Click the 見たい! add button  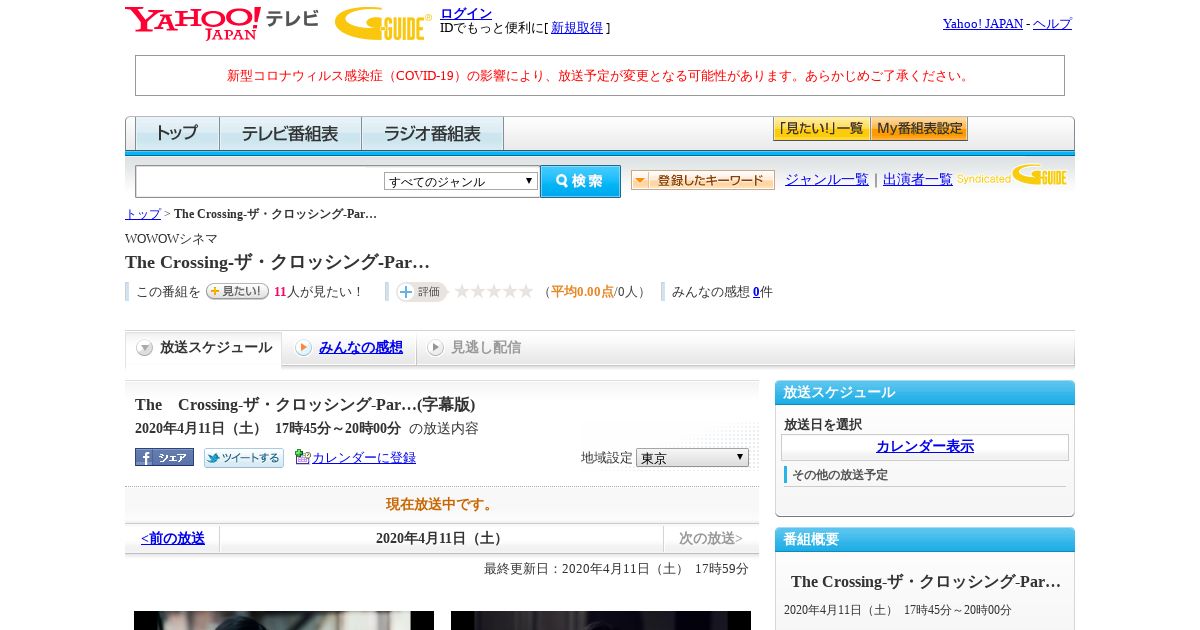click(237, 291)
